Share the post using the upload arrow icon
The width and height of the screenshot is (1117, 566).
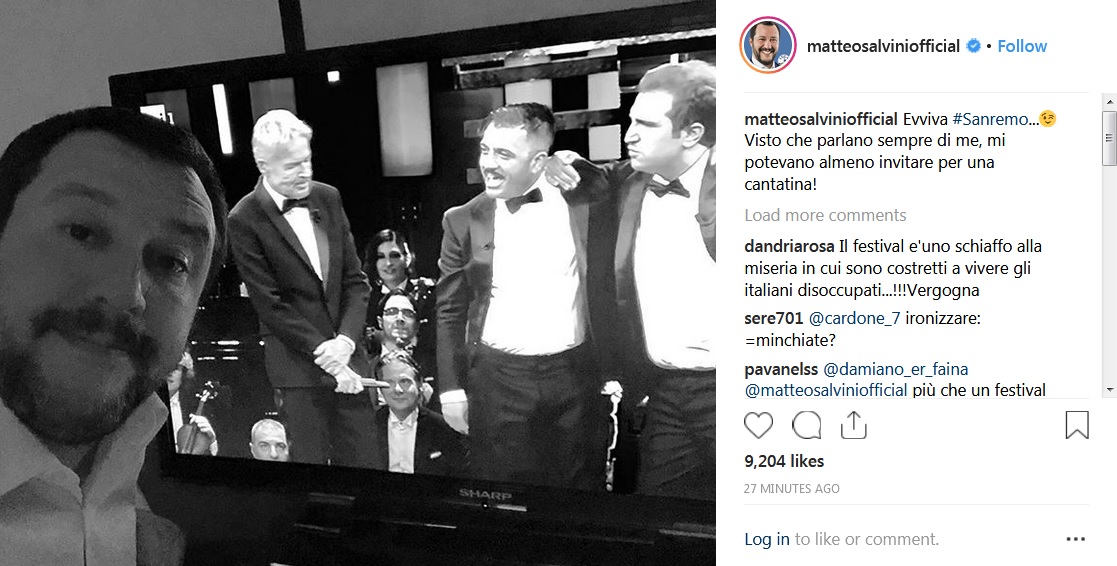coord(853,425)
